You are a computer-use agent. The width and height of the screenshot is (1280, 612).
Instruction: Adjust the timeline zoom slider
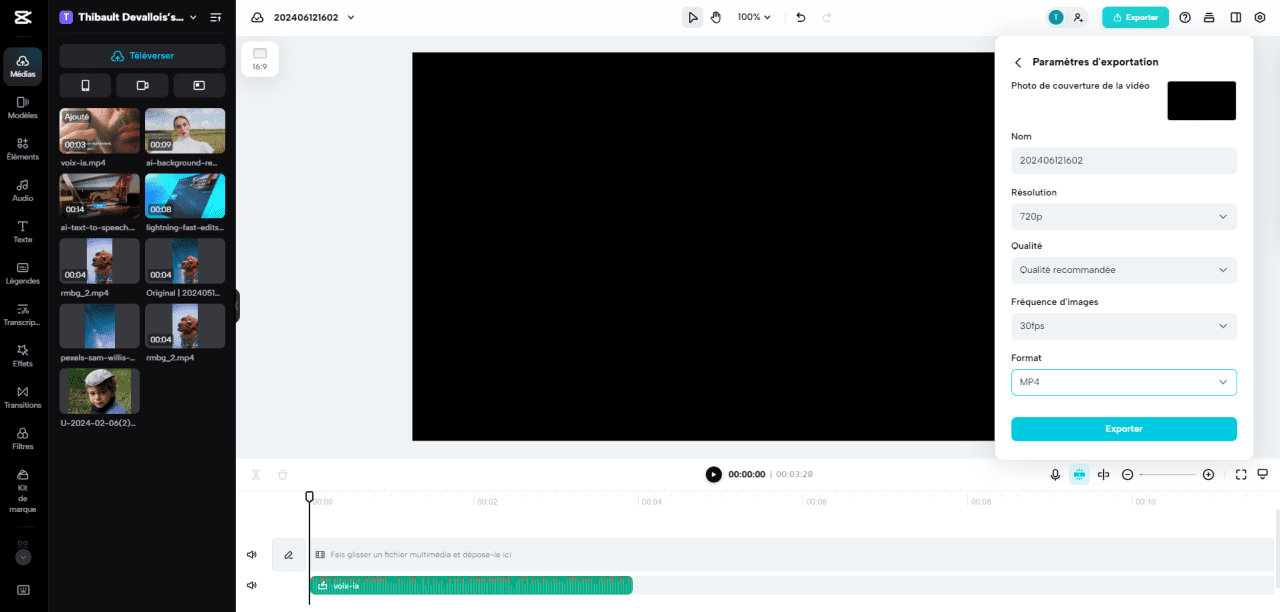tap(1168, 474)
